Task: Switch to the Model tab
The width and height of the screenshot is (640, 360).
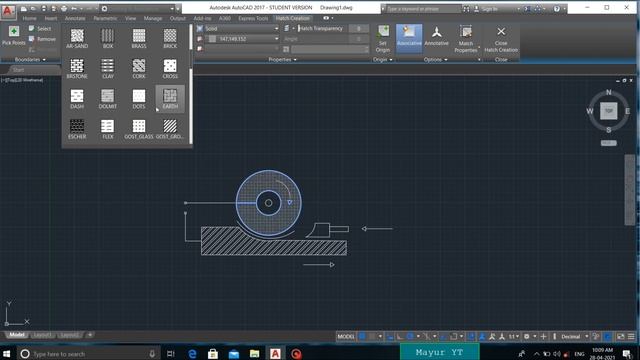Action: pos(17,335)
